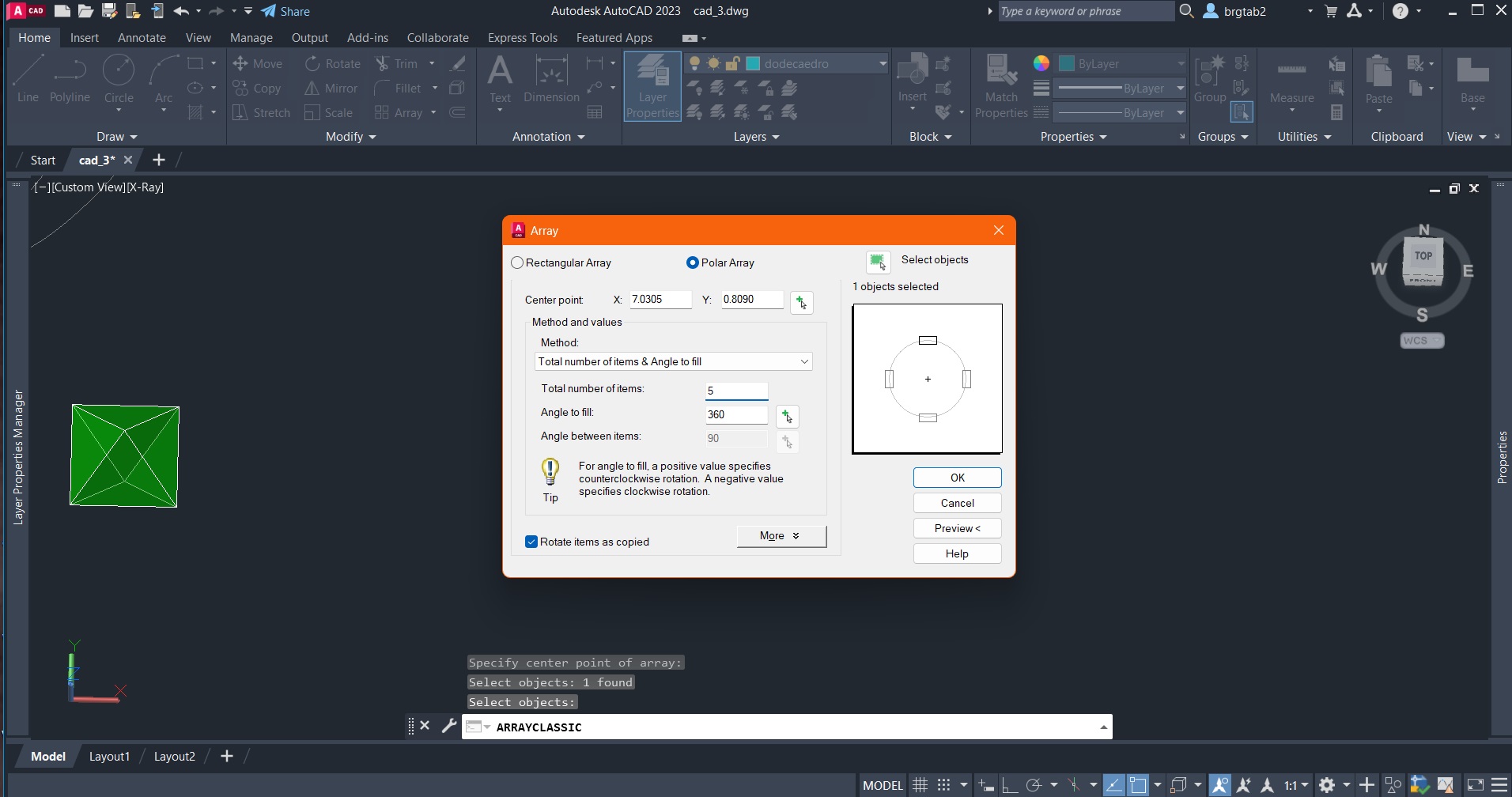
Task: Click the Center point X field
Action: coord(660,299)
